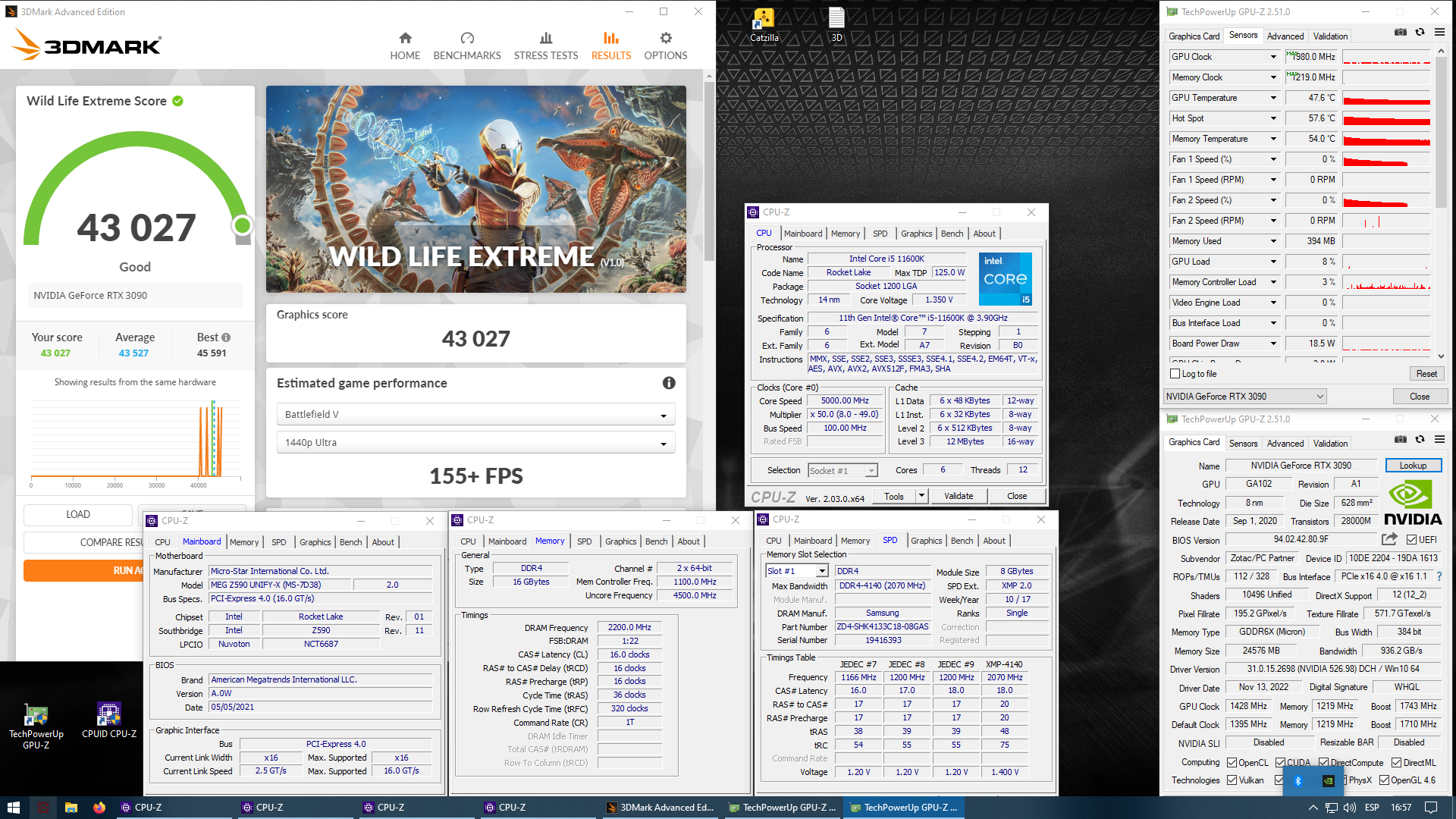Open hamburger menu in GPU-Z Graphics Card window

[x=1439, y=439]
